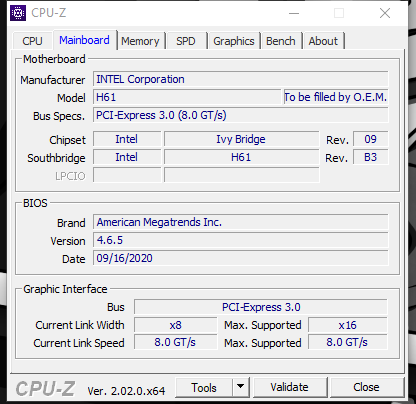Click the Validate button
Image resolution: width=416 pixels, height=404 pixels.
coord(289,387)
